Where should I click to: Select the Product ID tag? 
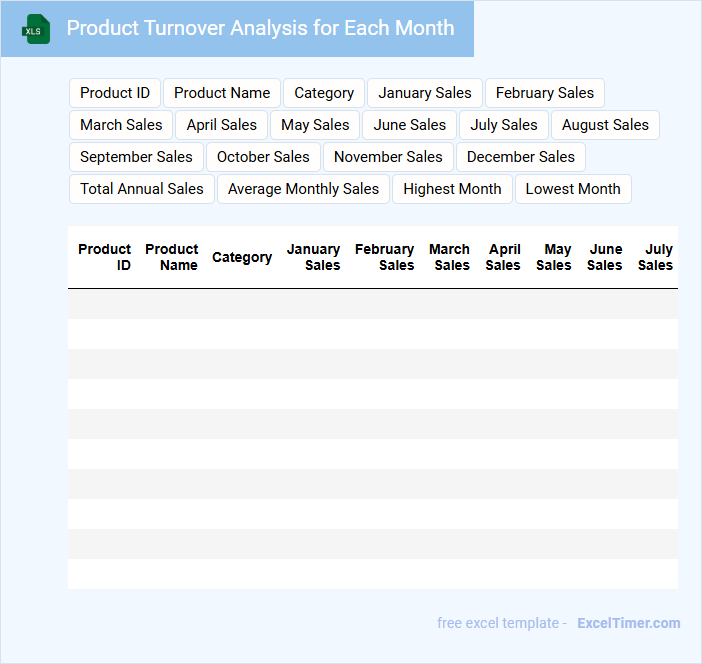click(x=115, y=93)
